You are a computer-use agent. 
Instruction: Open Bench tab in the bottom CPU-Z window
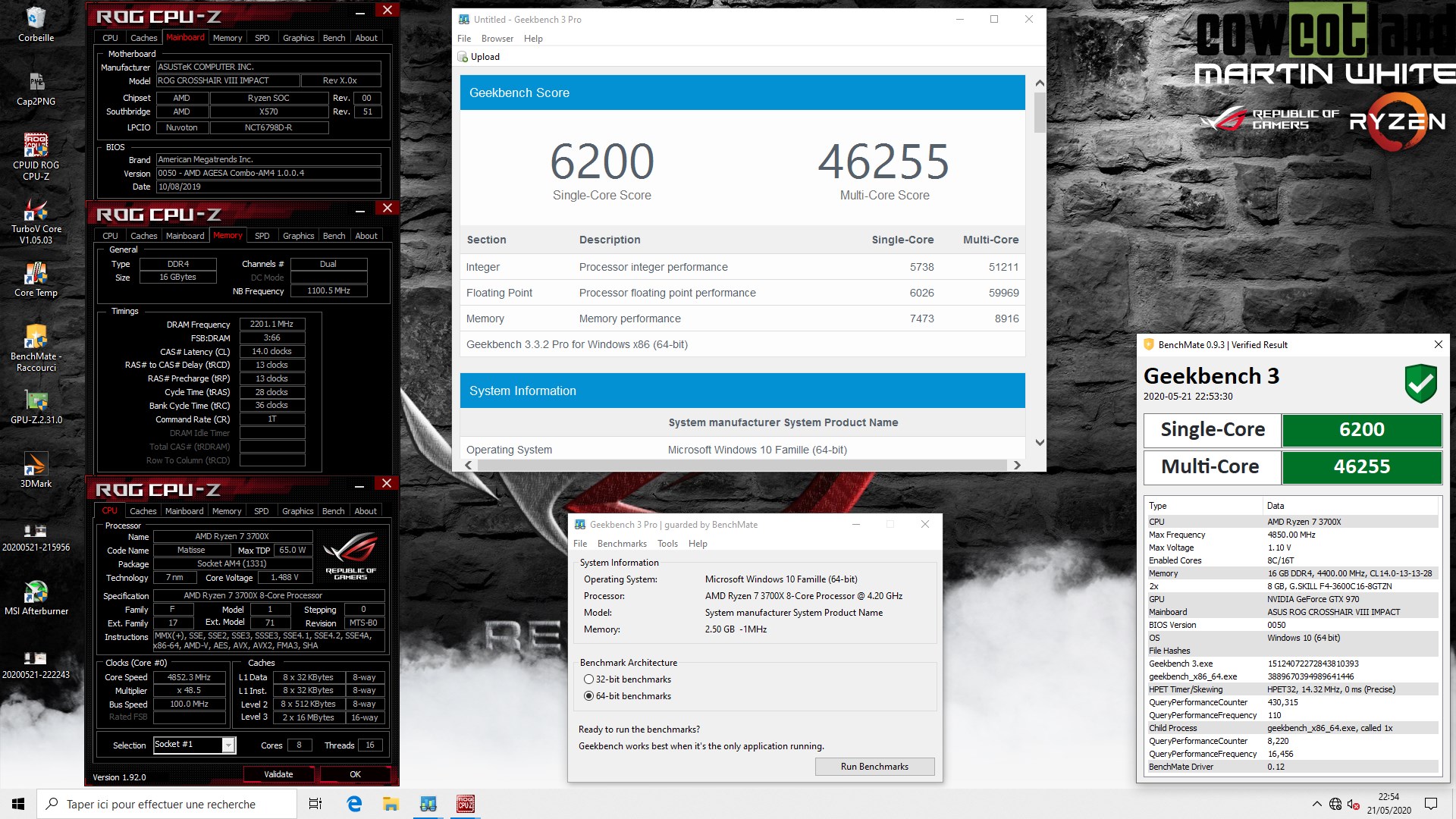tap(333, 511)
